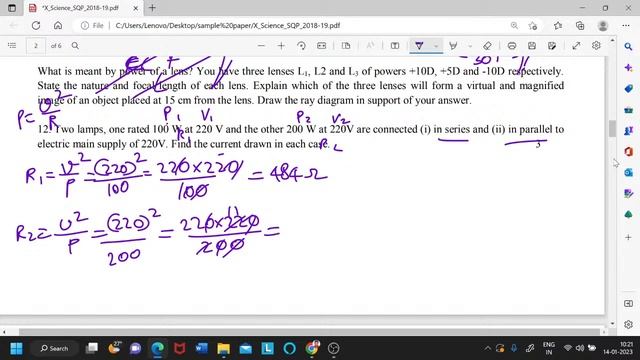Image resolution: width=640 pixels, height=360 pixels.
Task: Expand Draw pen options dropdown
Action: pos(436,46)
